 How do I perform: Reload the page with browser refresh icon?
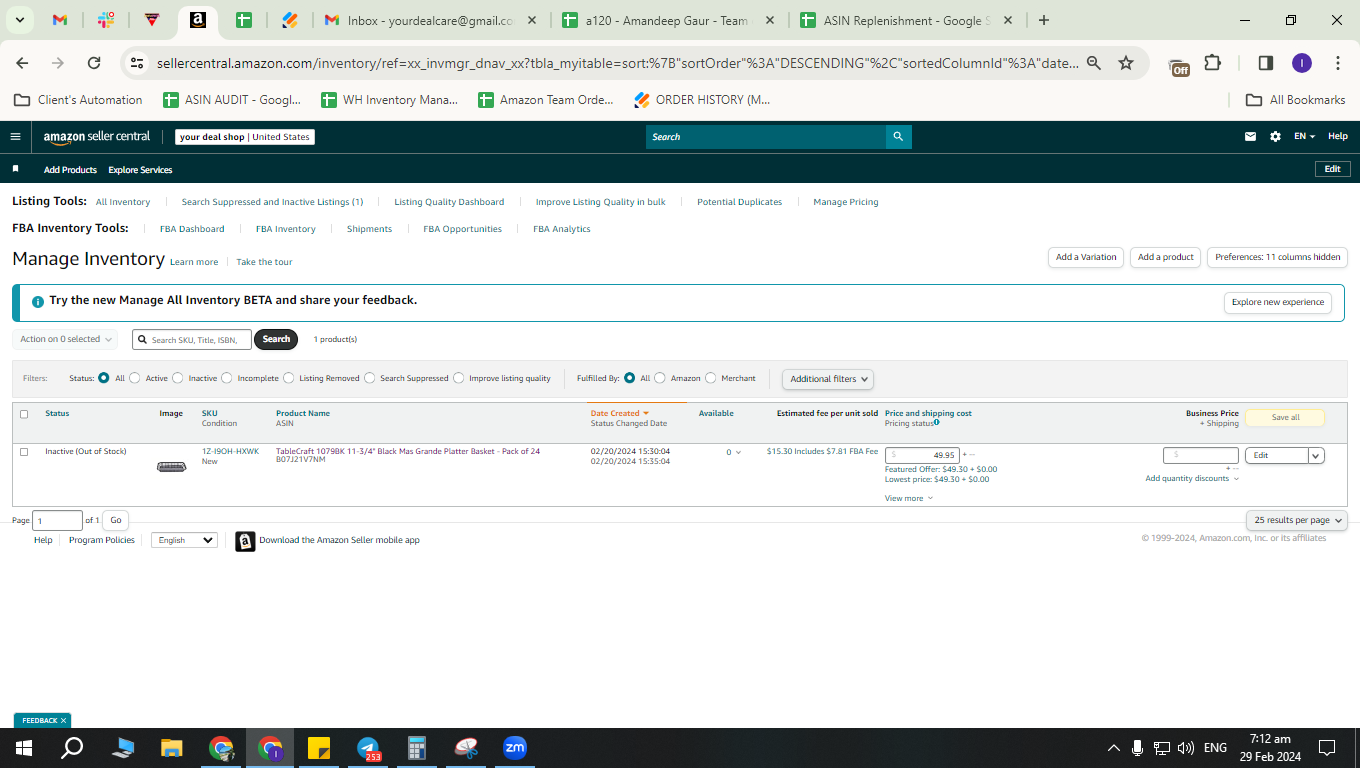coord(94,63)
